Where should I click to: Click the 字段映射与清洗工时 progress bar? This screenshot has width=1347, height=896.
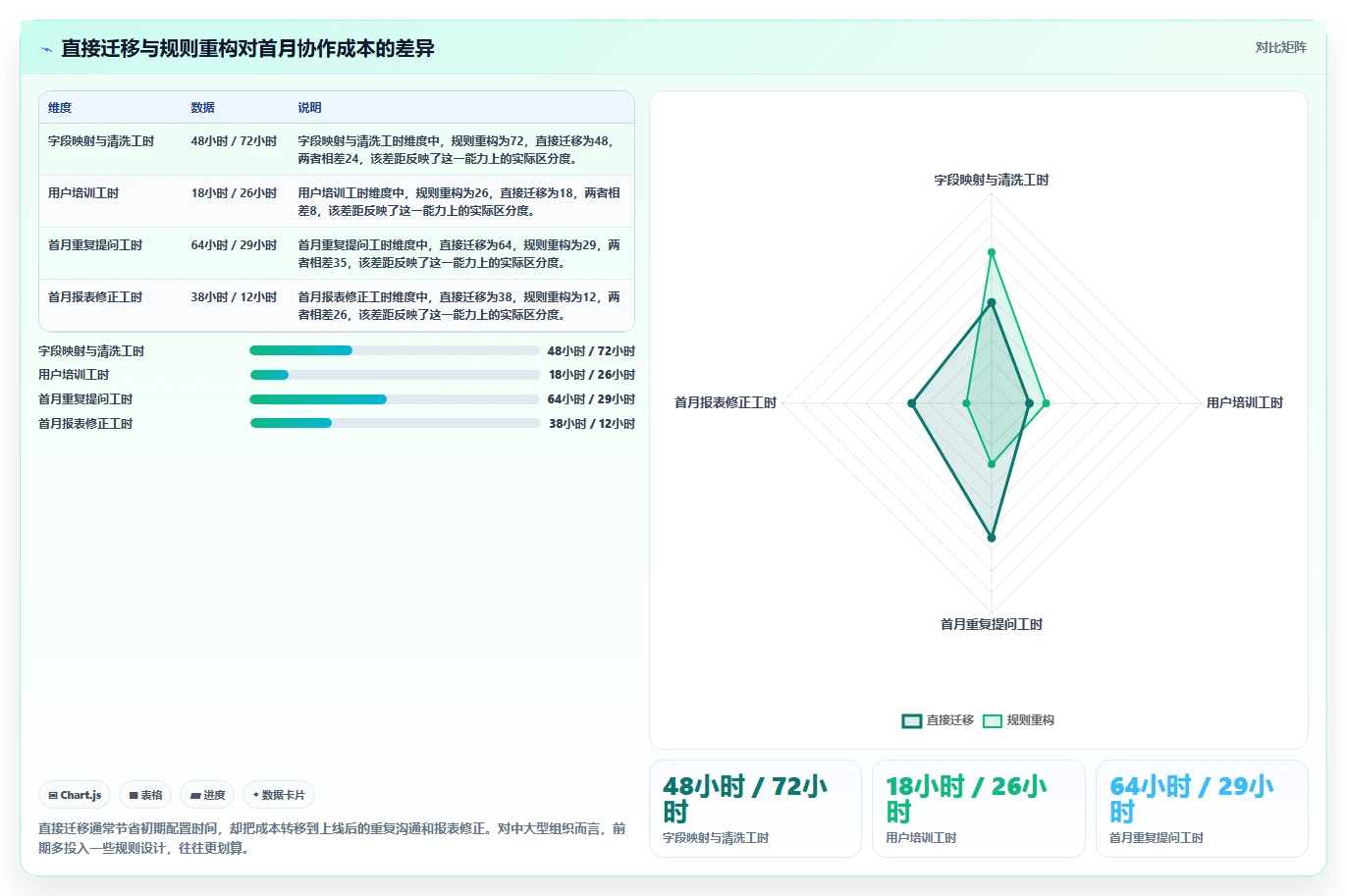(x=395, y=350)
